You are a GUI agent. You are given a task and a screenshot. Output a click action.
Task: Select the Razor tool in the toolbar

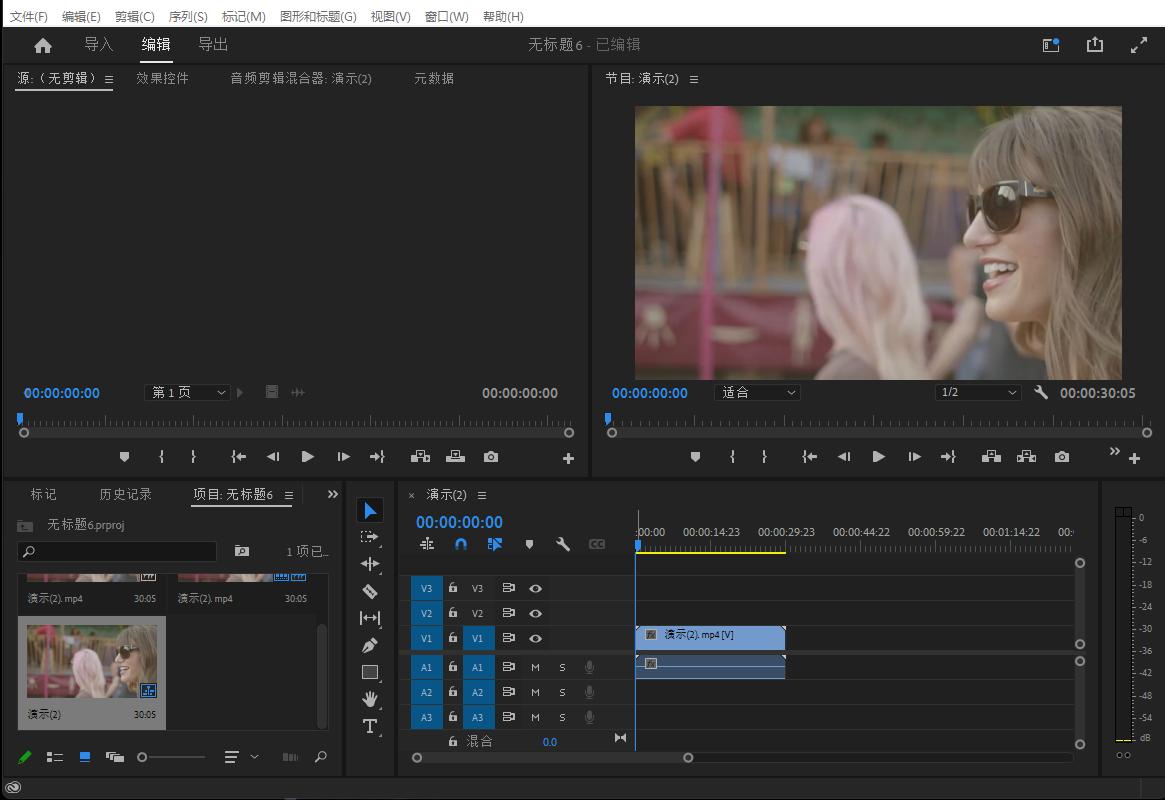[x=370, y=591]
